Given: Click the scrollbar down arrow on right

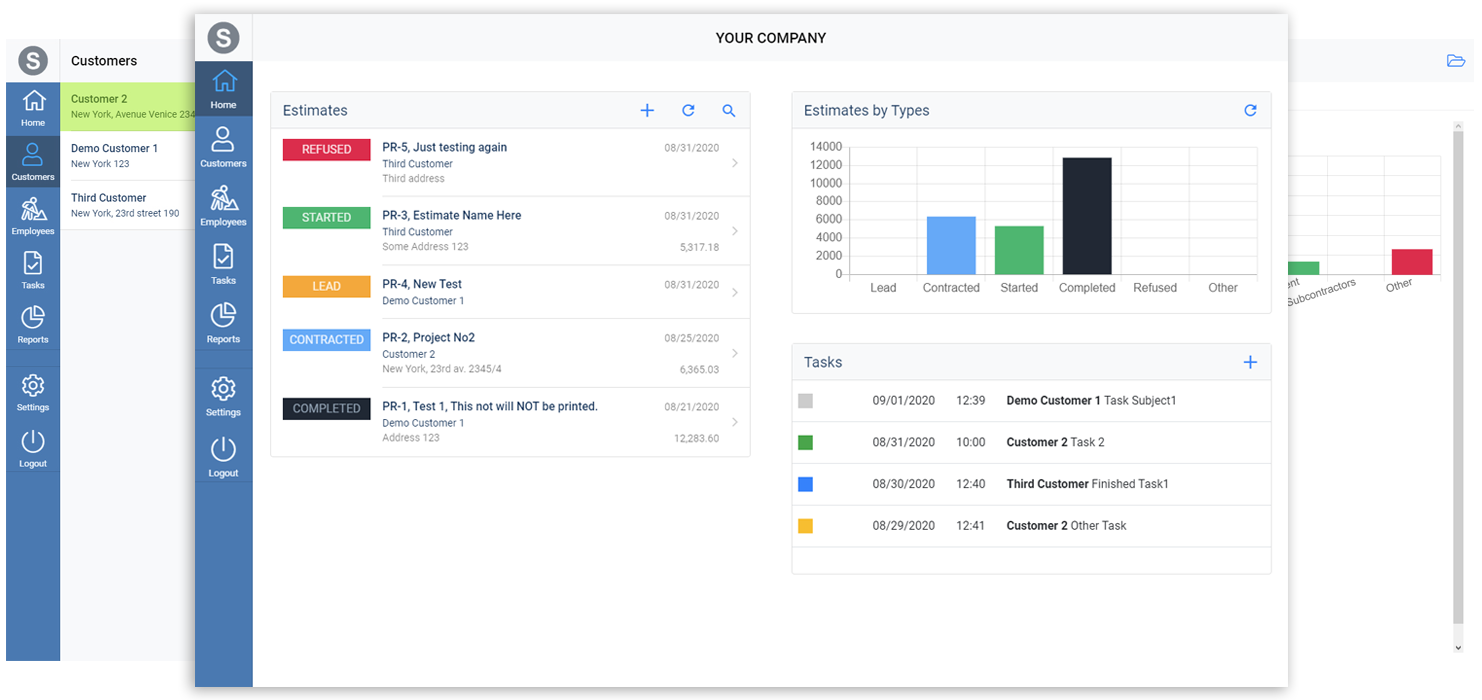Looking at the screenshot, I should click(x=1458, y=648).
